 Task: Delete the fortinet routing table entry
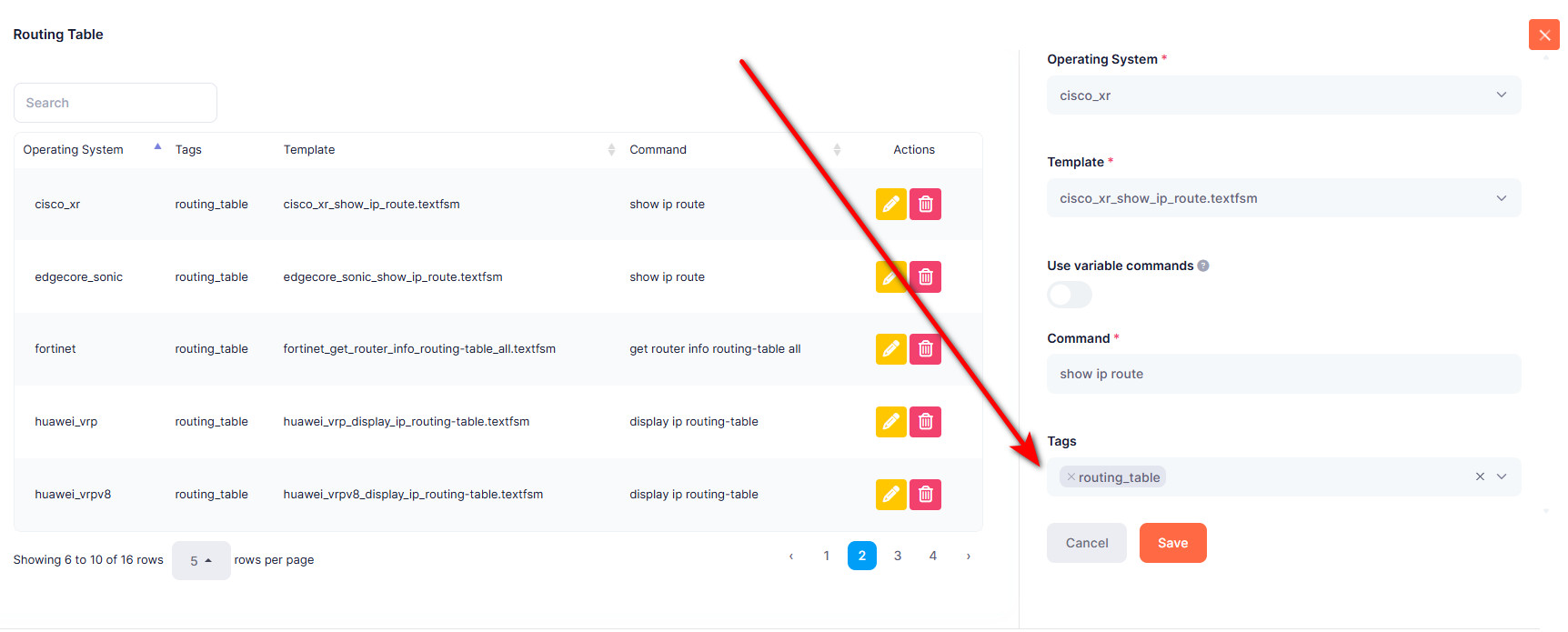point(925,348)
